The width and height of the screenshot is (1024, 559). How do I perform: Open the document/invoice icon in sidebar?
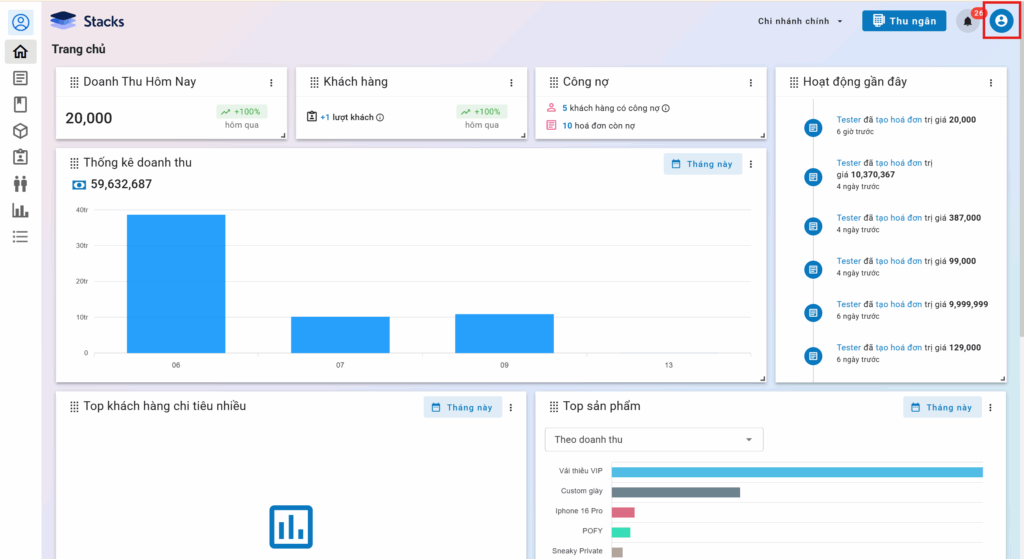pyautogui.click(x=20, y=78)
